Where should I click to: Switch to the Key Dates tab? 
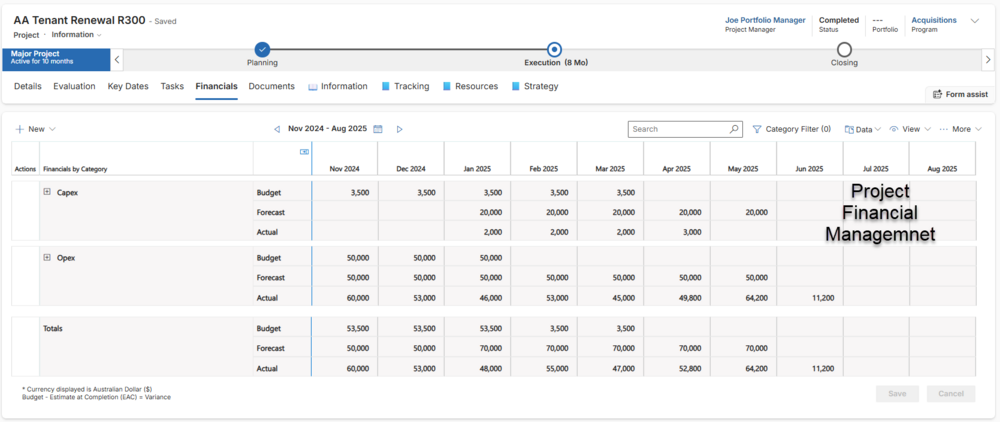click(128, 87)
